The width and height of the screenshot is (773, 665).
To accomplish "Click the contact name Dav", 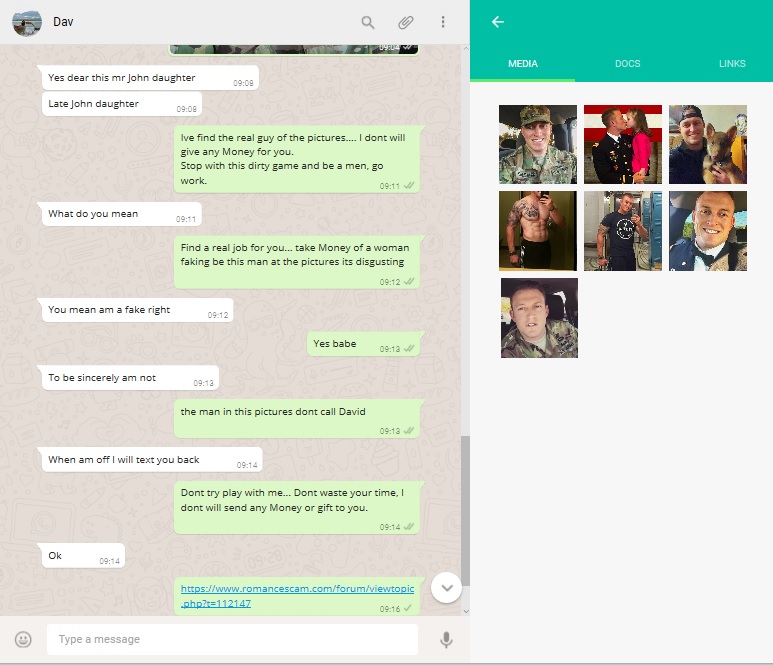I will tap(63, 22).
